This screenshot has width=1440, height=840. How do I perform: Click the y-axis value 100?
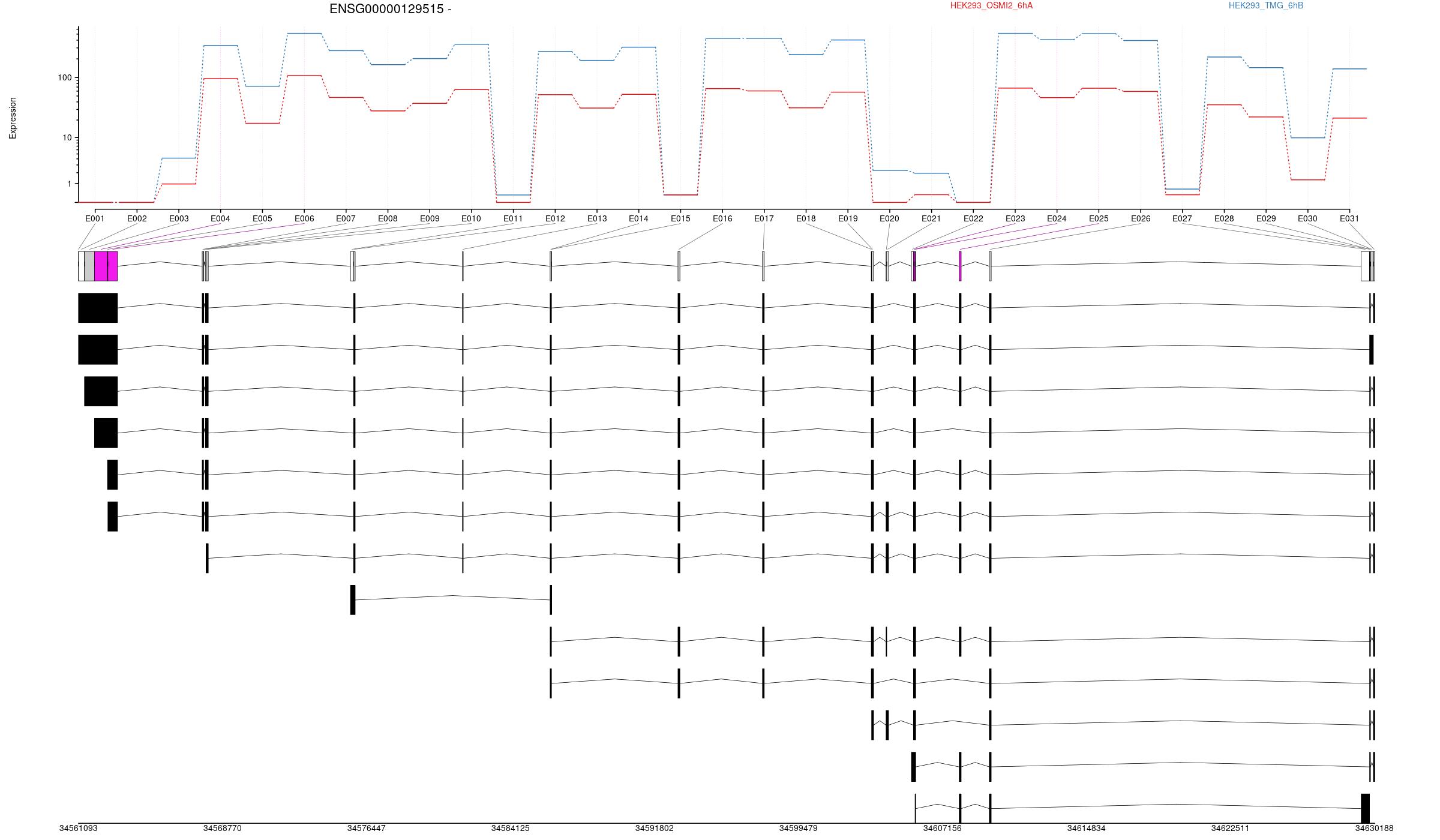pos(64,78)
